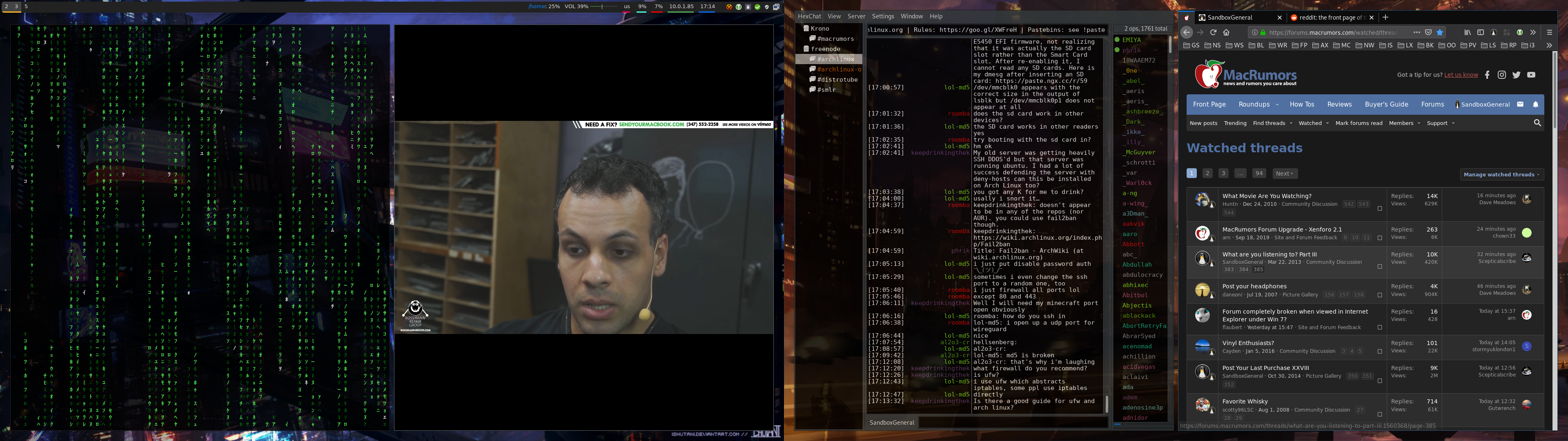Toggle the blue bookmark star
The width and height of the screenshot is (1568, 441).
pyautogui.click(x=1439, y=32)
